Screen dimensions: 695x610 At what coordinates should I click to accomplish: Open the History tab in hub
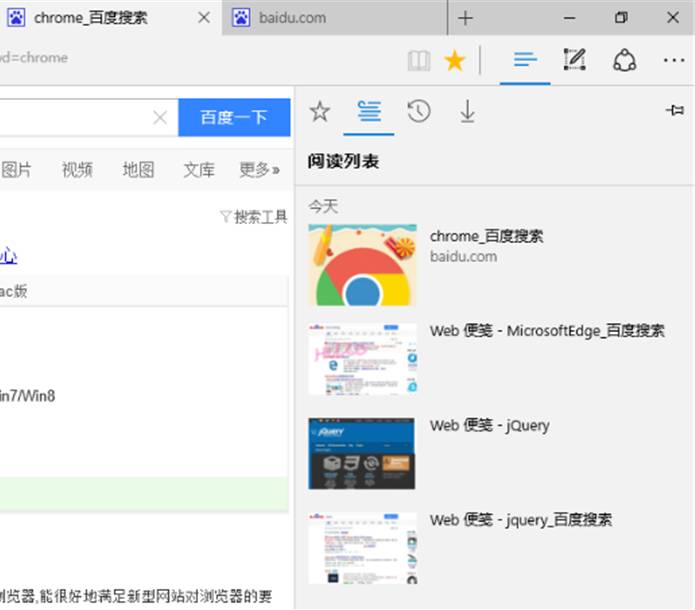tap(419, 111)
